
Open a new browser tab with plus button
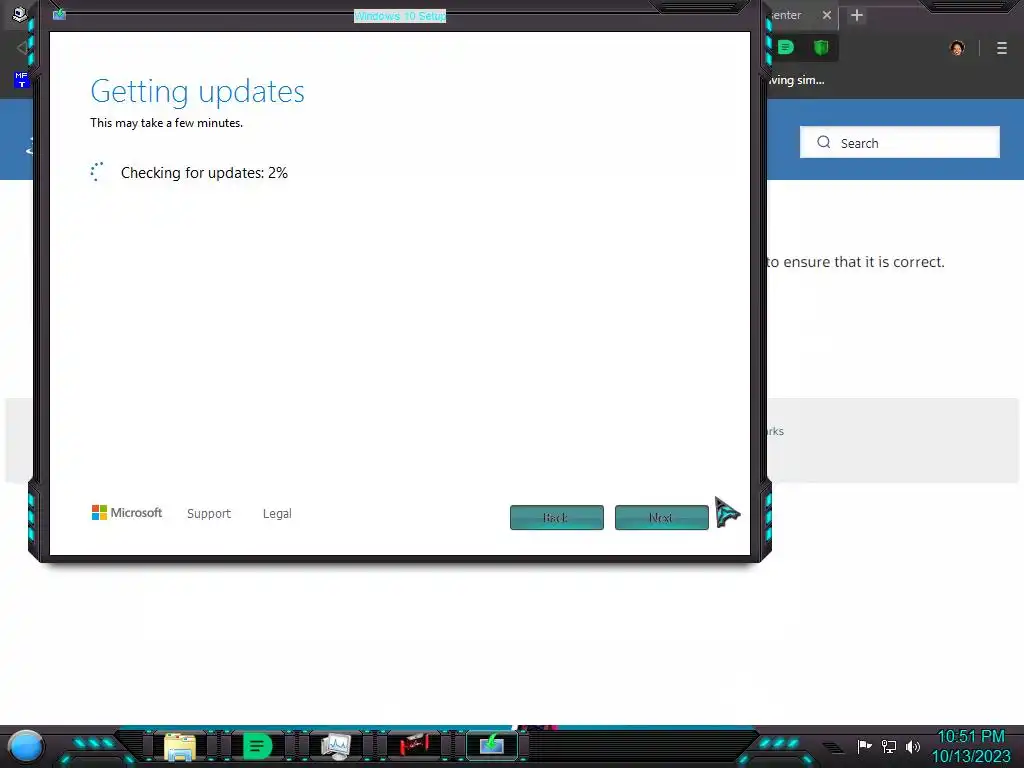pyautogui.click(x=857, y=15)
